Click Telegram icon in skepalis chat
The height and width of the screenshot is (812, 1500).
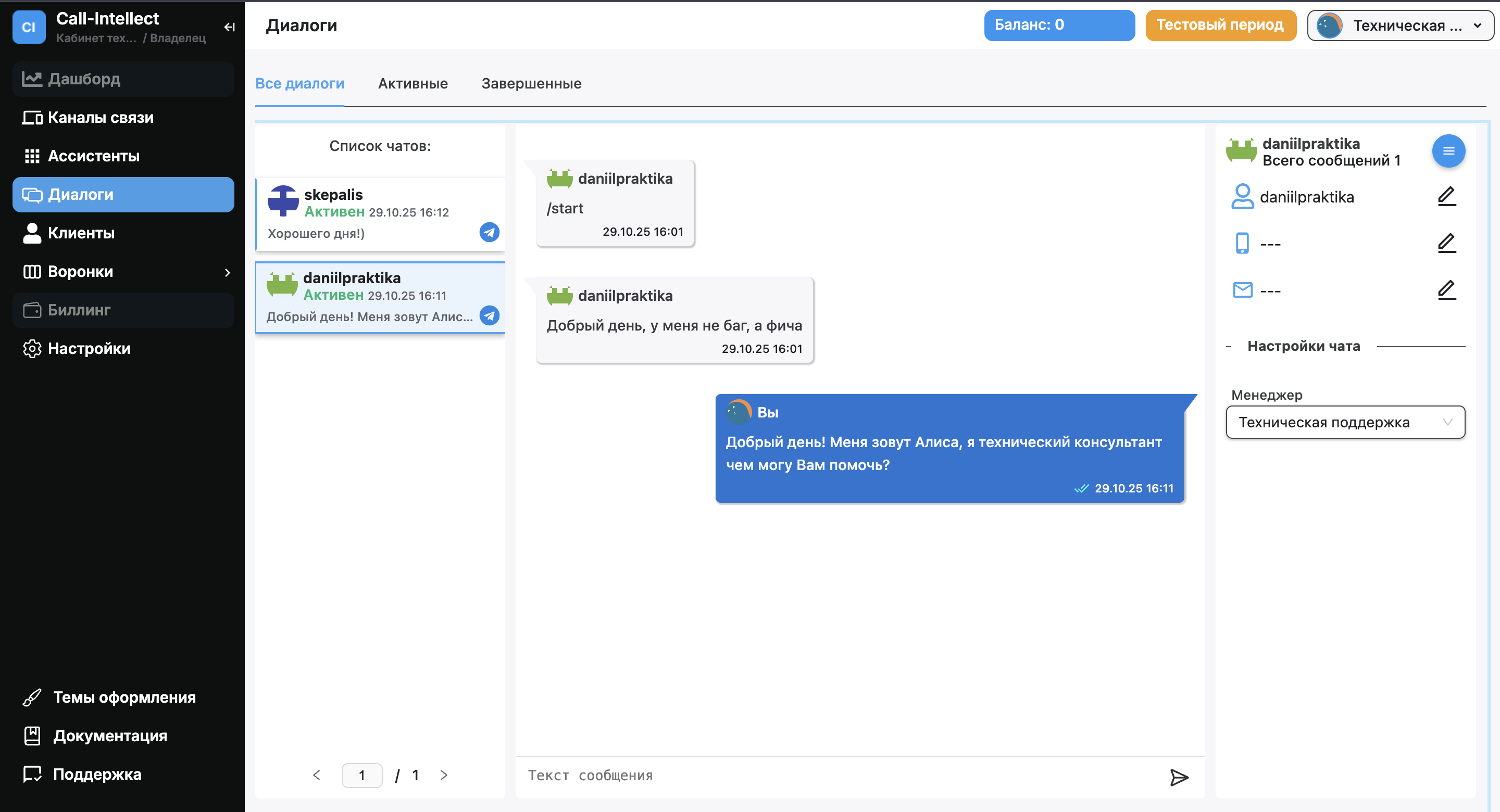point(489,232)
